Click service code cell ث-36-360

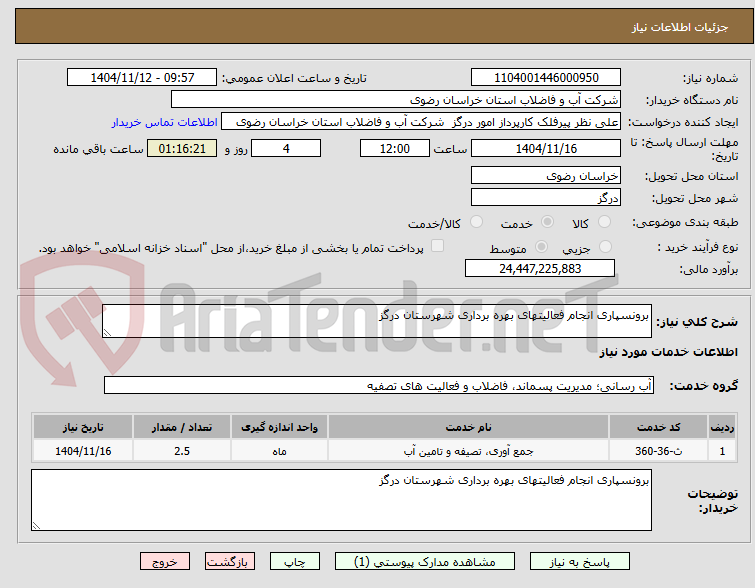[x=659, y=451]
